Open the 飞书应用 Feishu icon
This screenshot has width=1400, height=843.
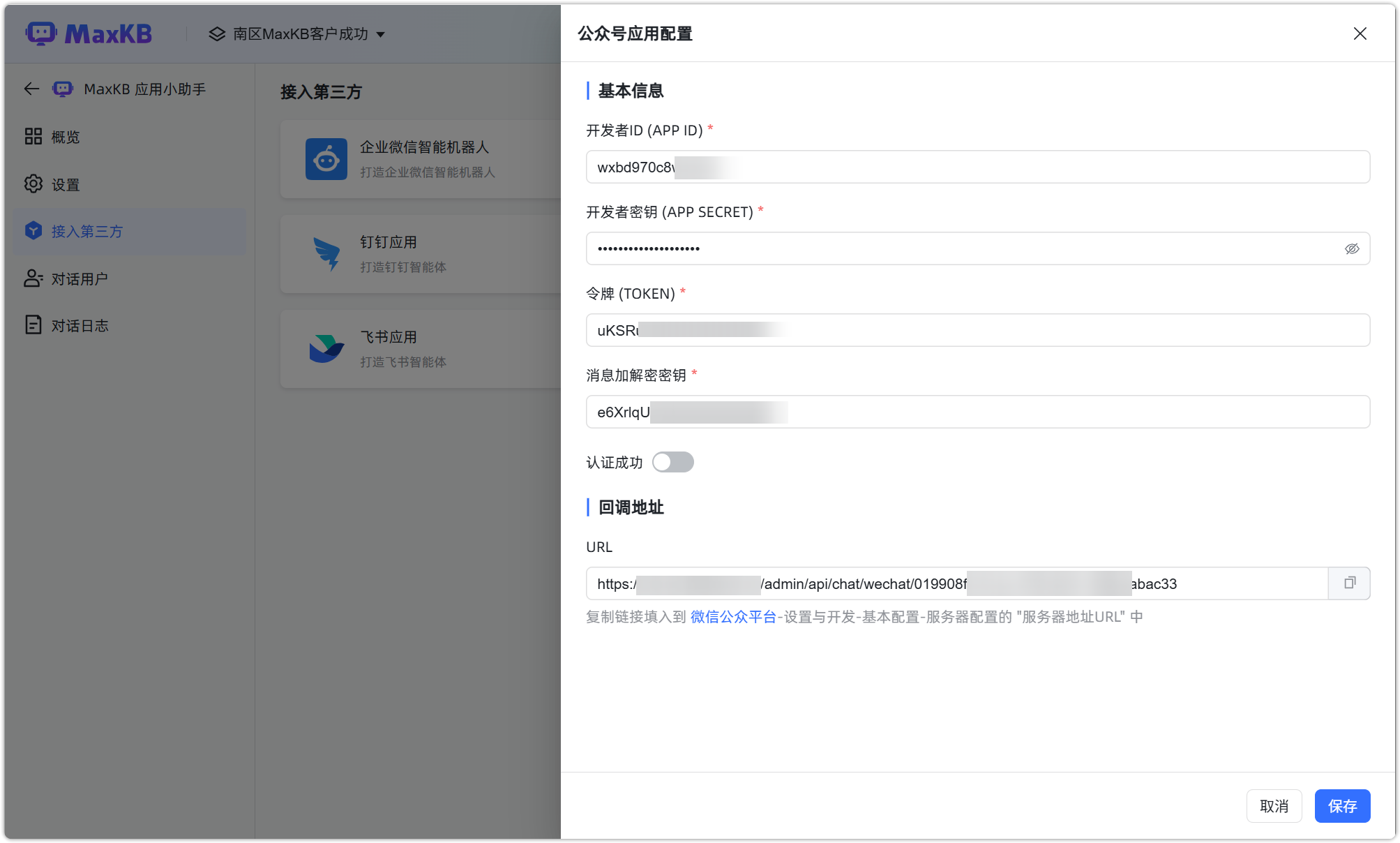tap(326, 348)
